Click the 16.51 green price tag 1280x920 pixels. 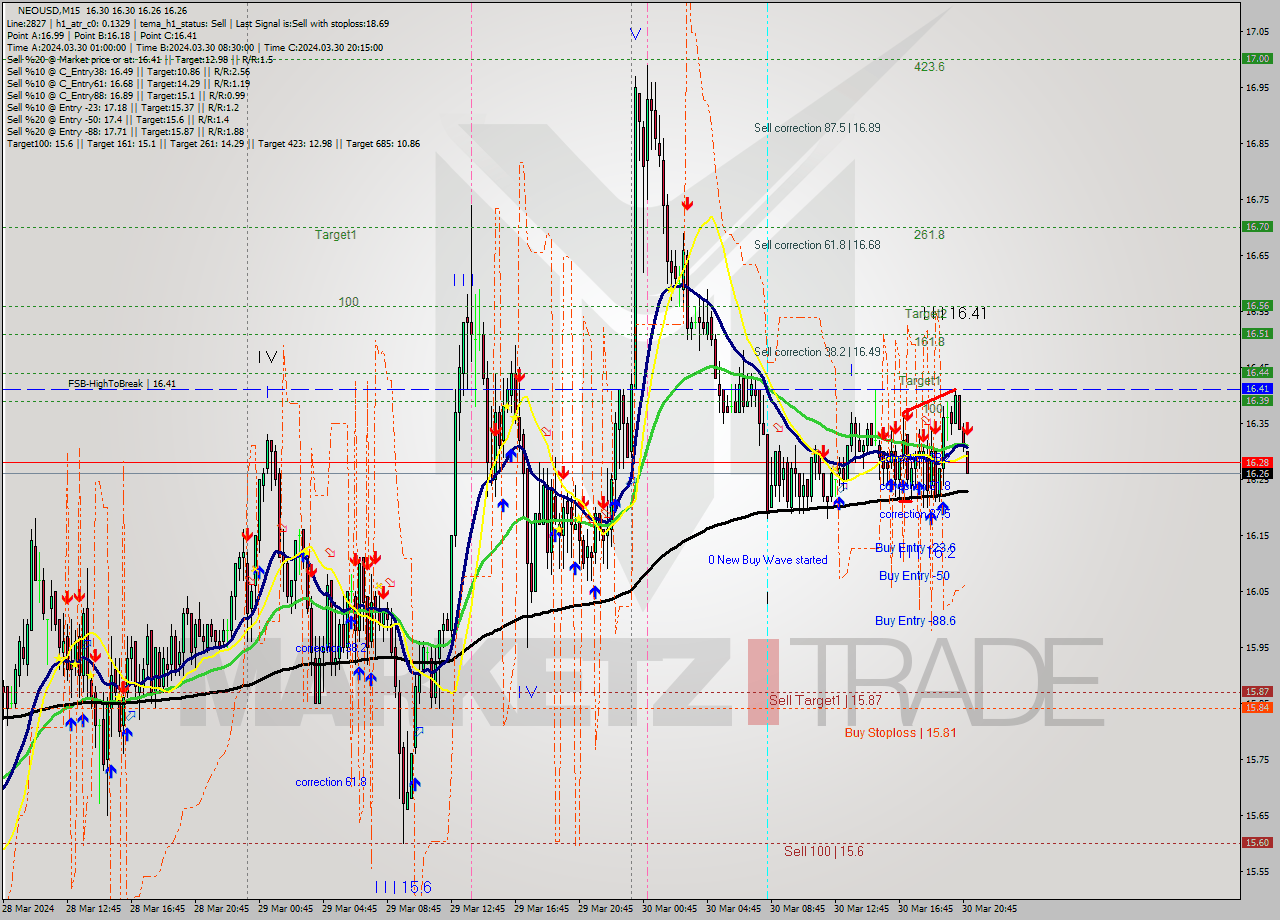pyautogui.click(x=1256, y=334)
